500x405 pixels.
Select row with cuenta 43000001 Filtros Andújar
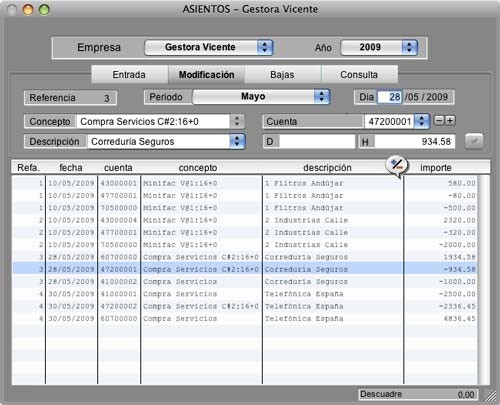[245, 183]
